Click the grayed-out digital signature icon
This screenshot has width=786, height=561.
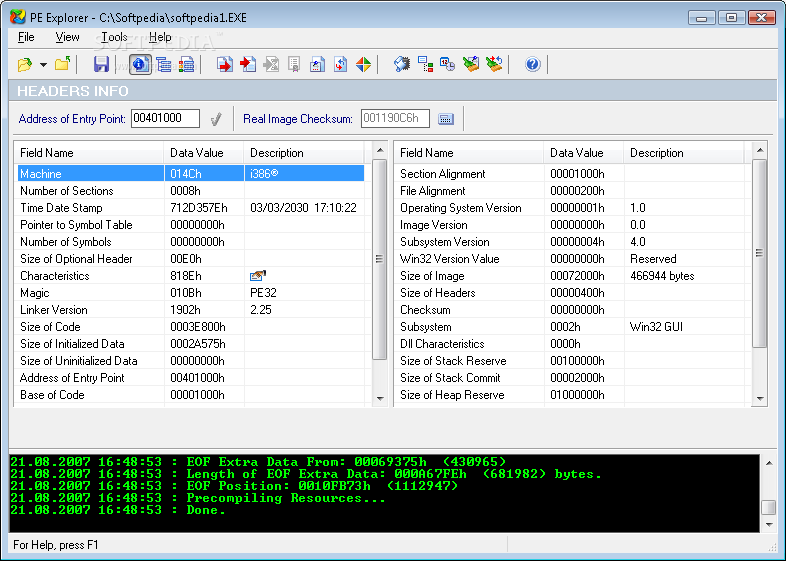(294, 64)
